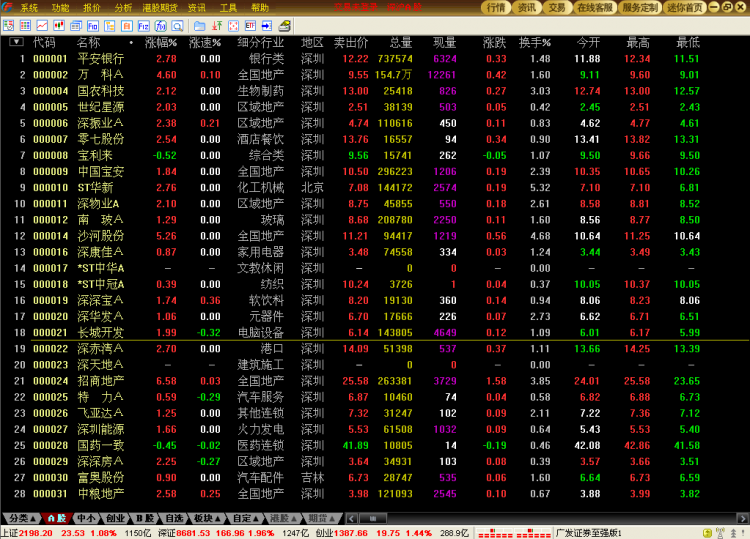Click the network antenna status icon
This screenshot has height=539, width=750.
coord(720,533)
